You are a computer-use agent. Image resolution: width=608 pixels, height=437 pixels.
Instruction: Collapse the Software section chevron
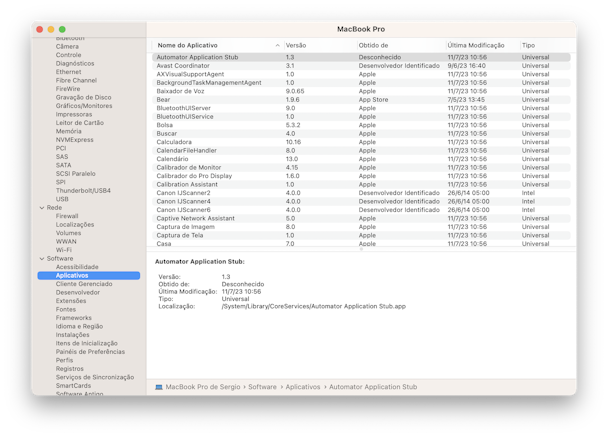click(42, 259)
